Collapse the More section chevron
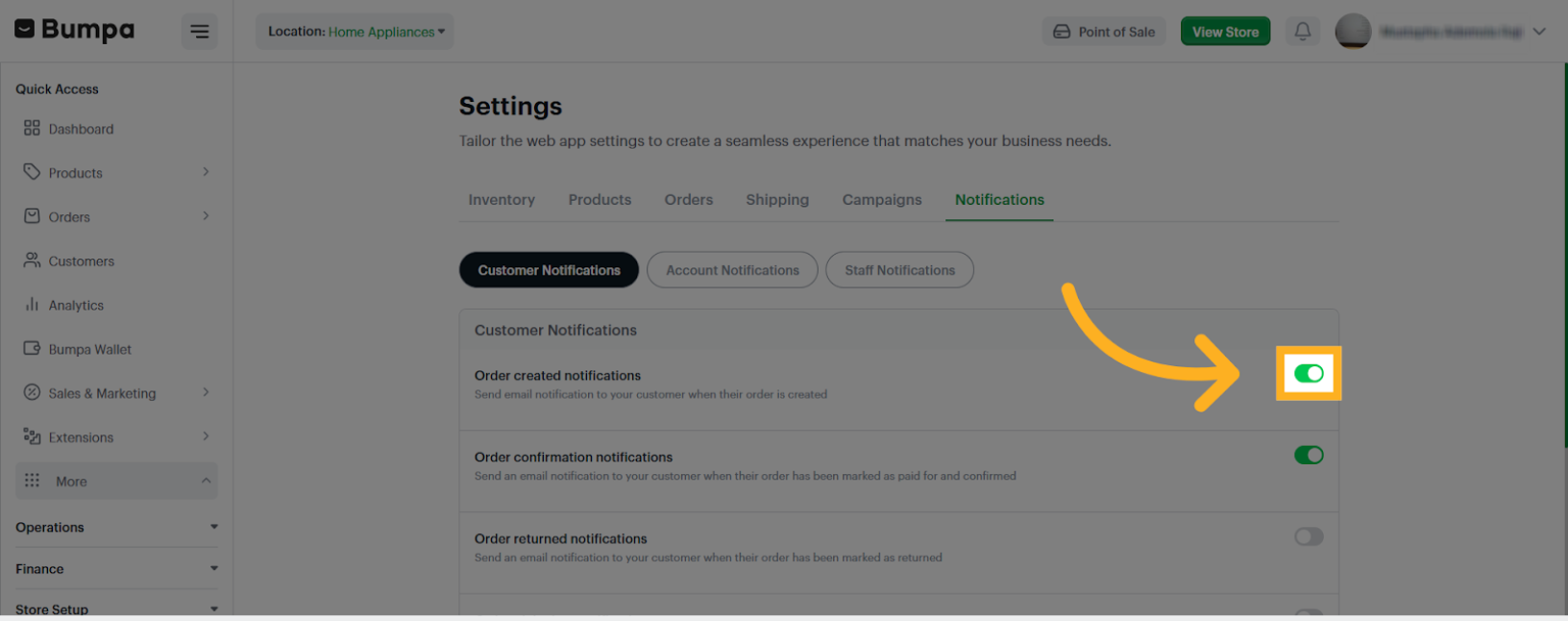 point(206,481)
